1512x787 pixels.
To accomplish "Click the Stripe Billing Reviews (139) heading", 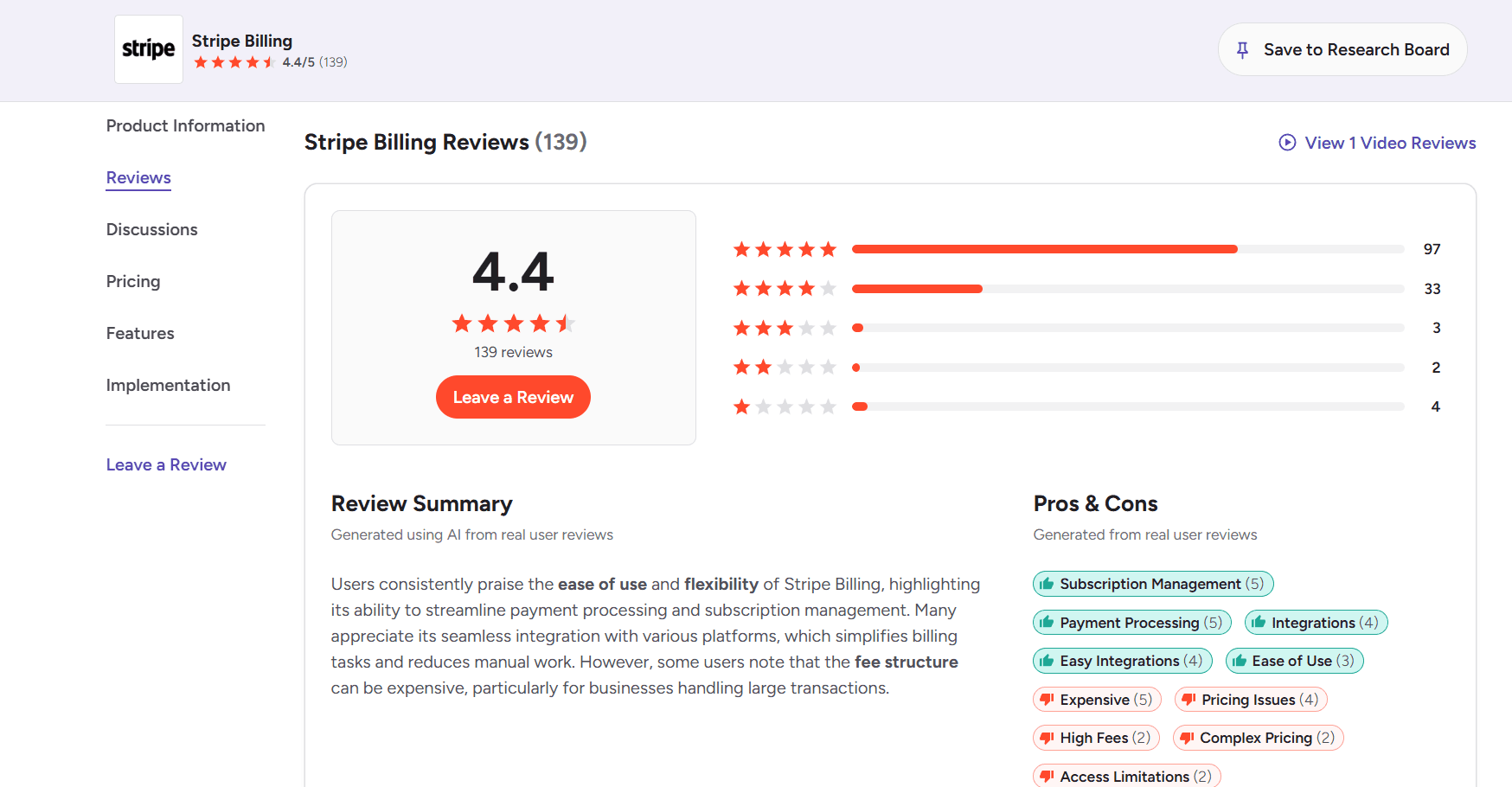I will pos(445,142).
